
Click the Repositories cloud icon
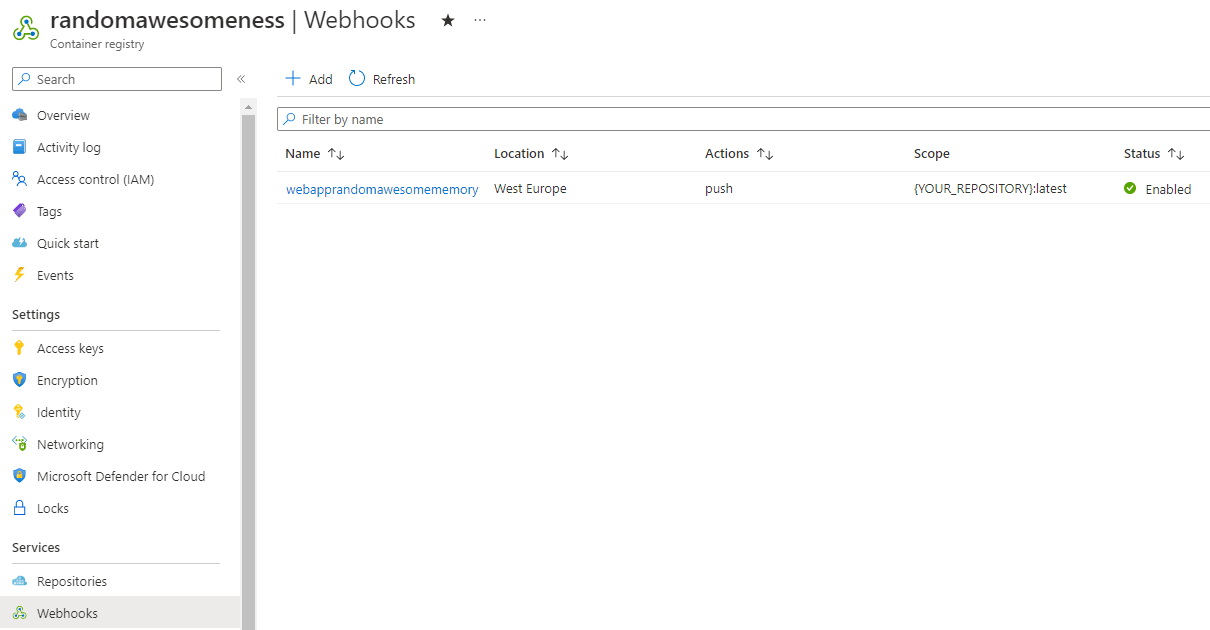click(19, 581)
